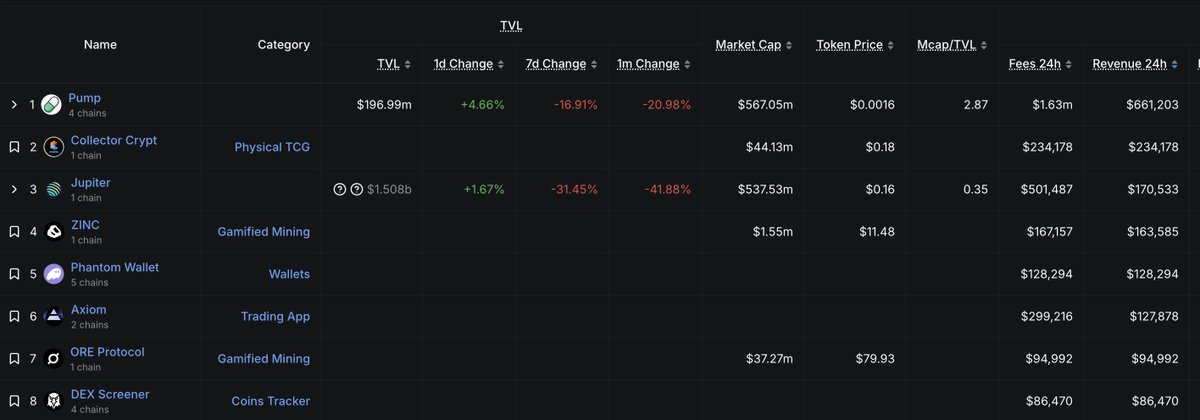The image size is (1200, 420).
Task: Click the Phantom Wallet ghost icon
Action: 52,274
